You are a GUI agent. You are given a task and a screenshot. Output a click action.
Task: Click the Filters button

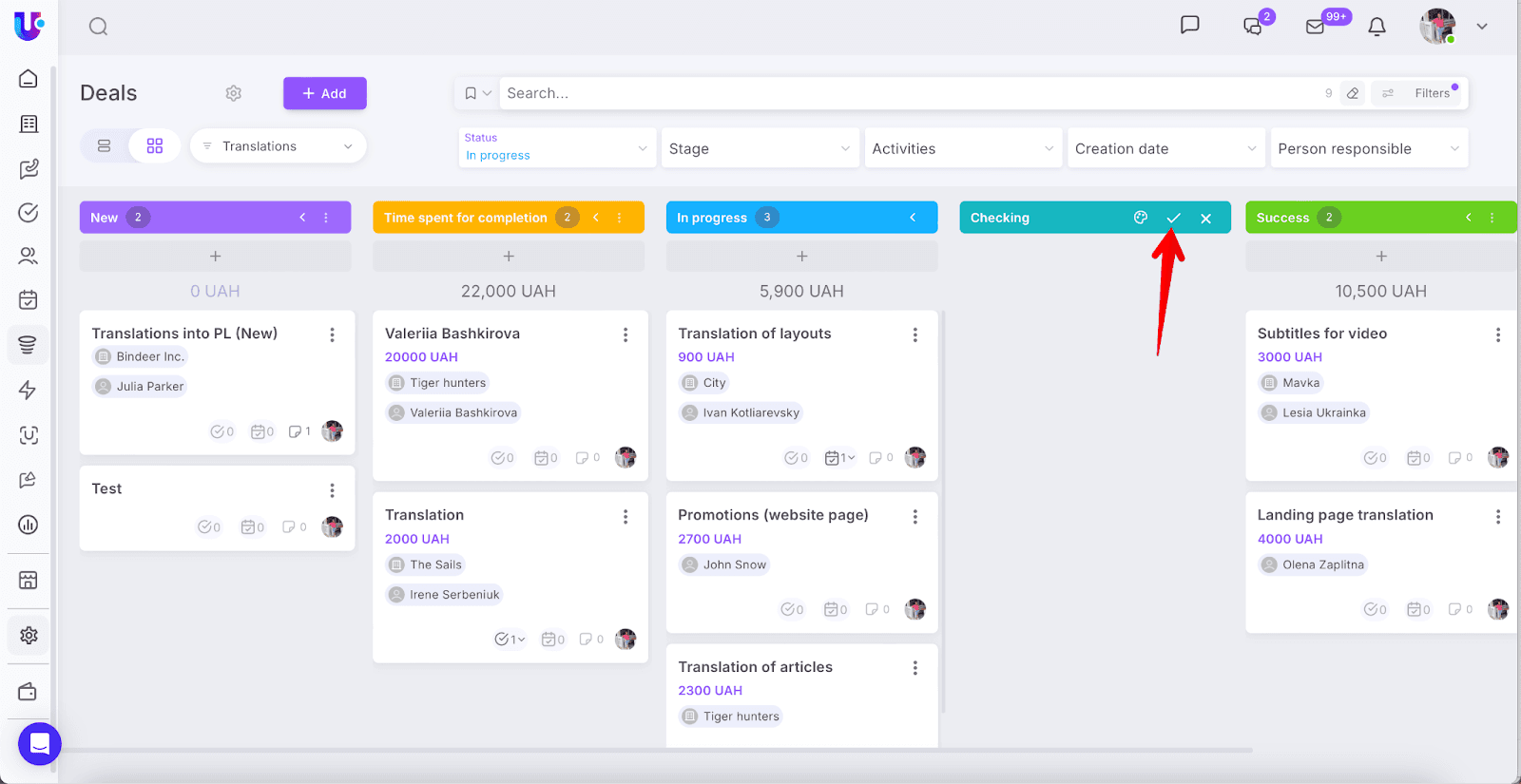(1423, 93)
